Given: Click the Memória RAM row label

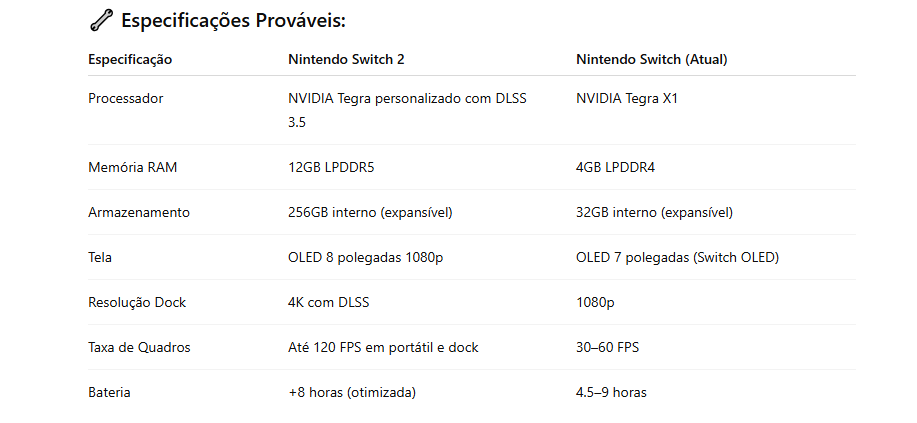Looking at the screenshot, I should coord(133,167).
